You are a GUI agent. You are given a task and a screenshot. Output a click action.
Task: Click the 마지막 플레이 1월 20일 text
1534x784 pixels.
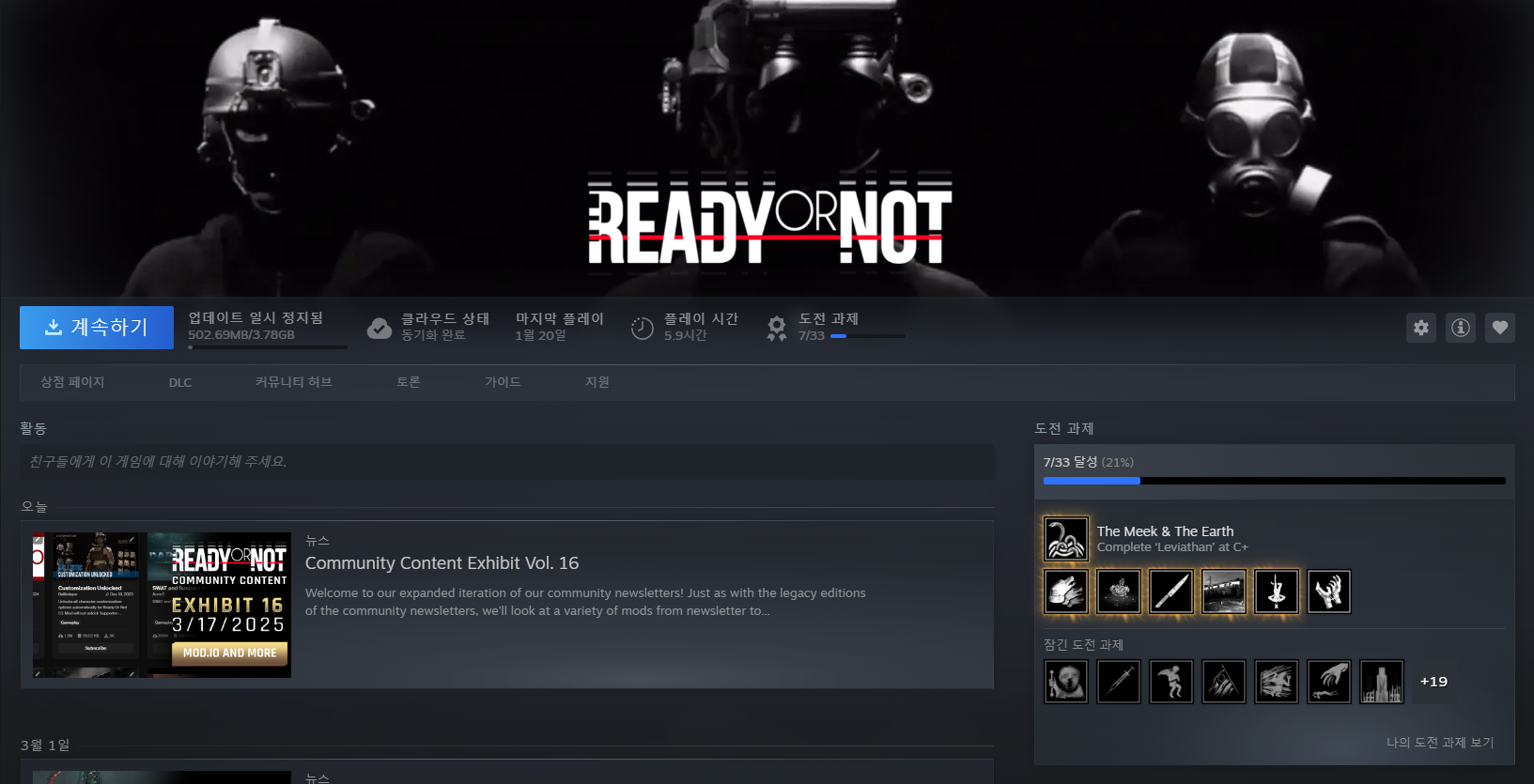point(559,327)
